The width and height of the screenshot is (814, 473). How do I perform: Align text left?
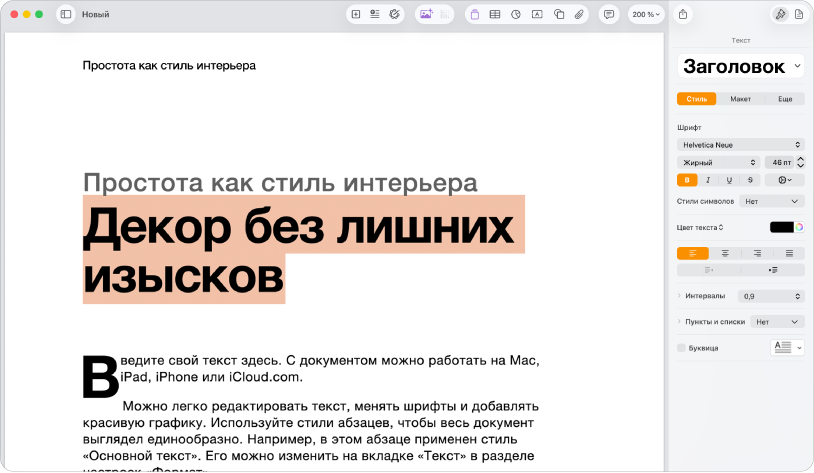[x=693, y=253]
